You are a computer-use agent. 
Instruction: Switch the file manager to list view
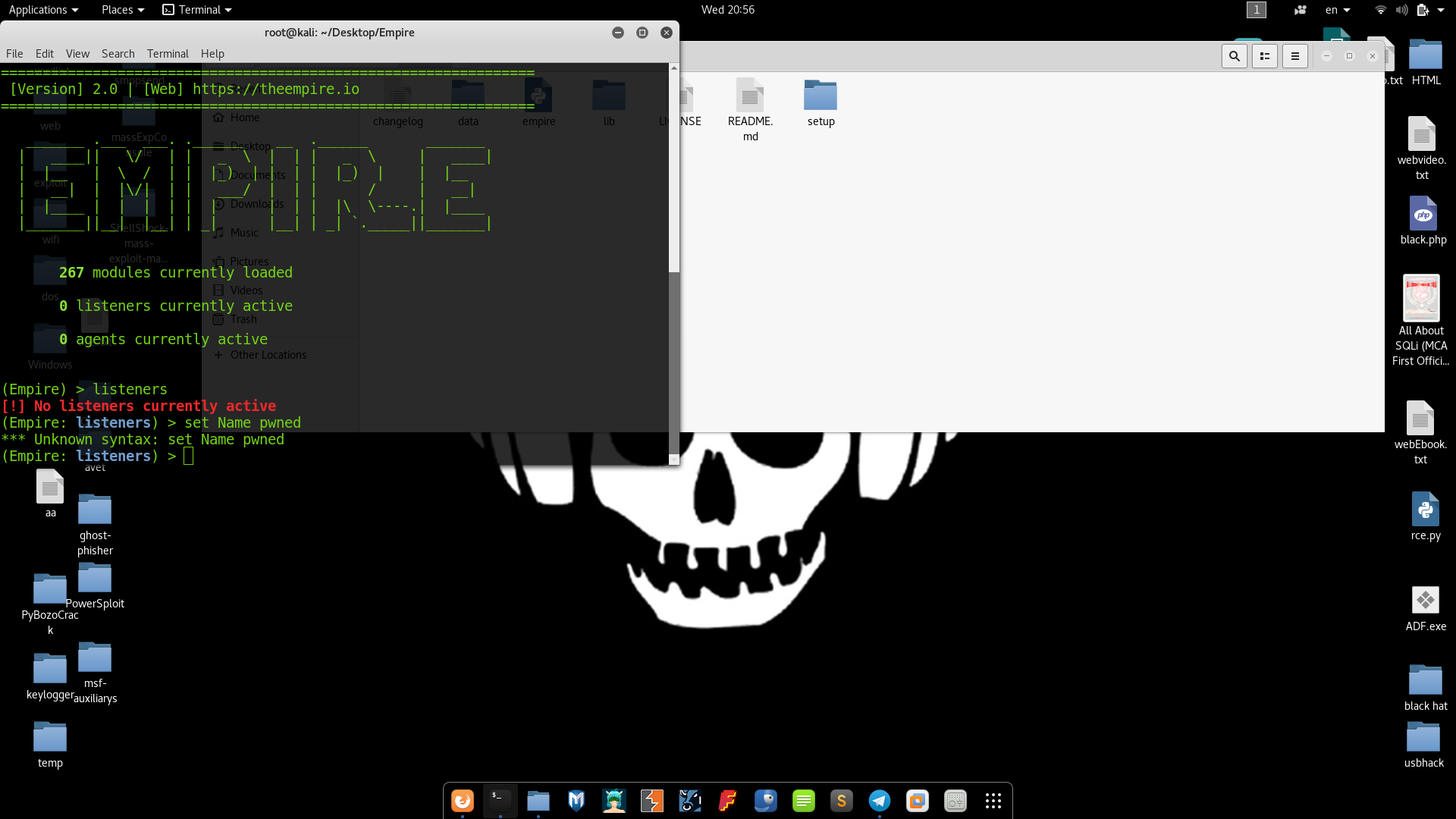coord(1264,55)
